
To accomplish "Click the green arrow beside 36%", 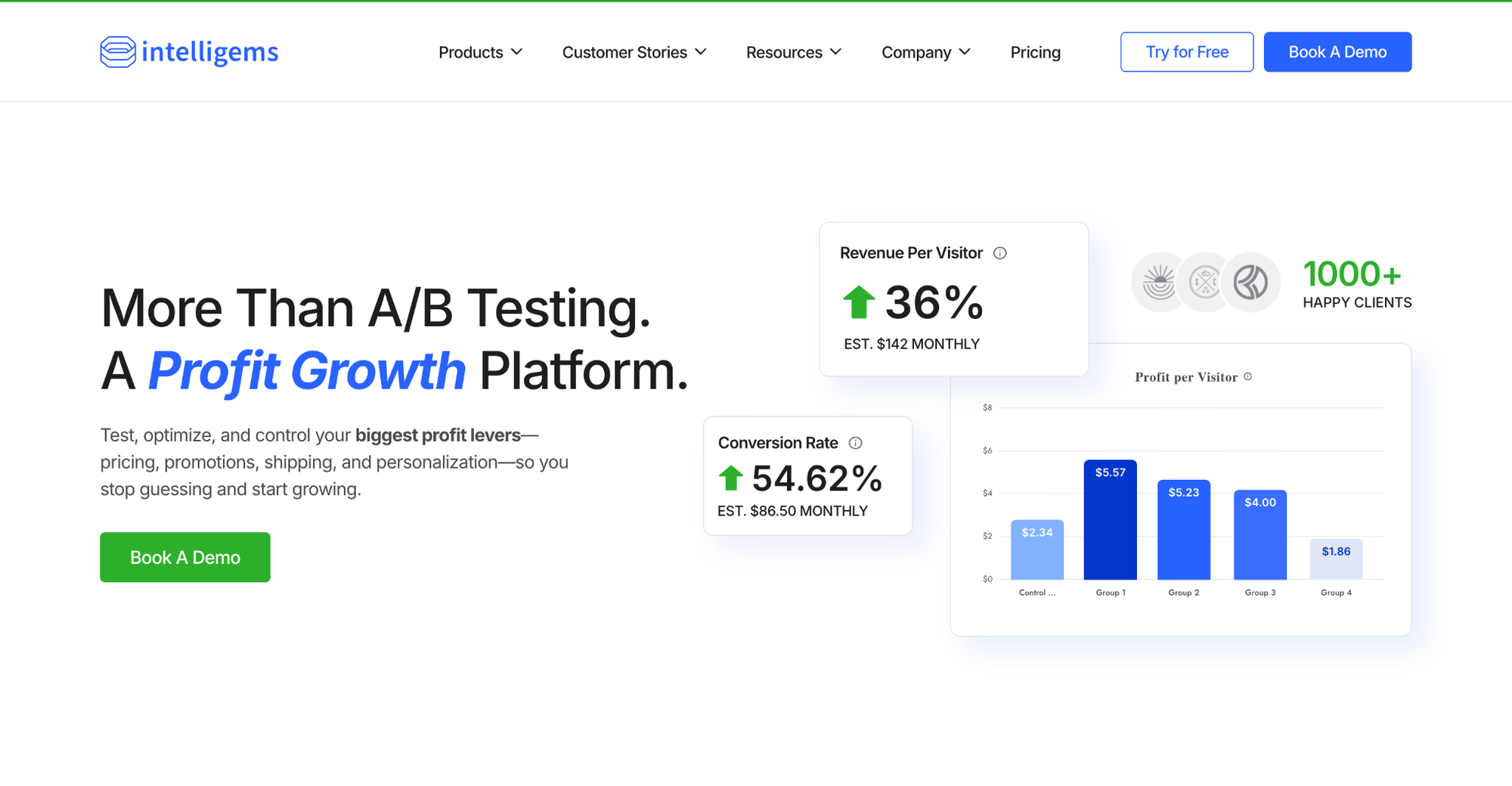I will pos(859,302).
